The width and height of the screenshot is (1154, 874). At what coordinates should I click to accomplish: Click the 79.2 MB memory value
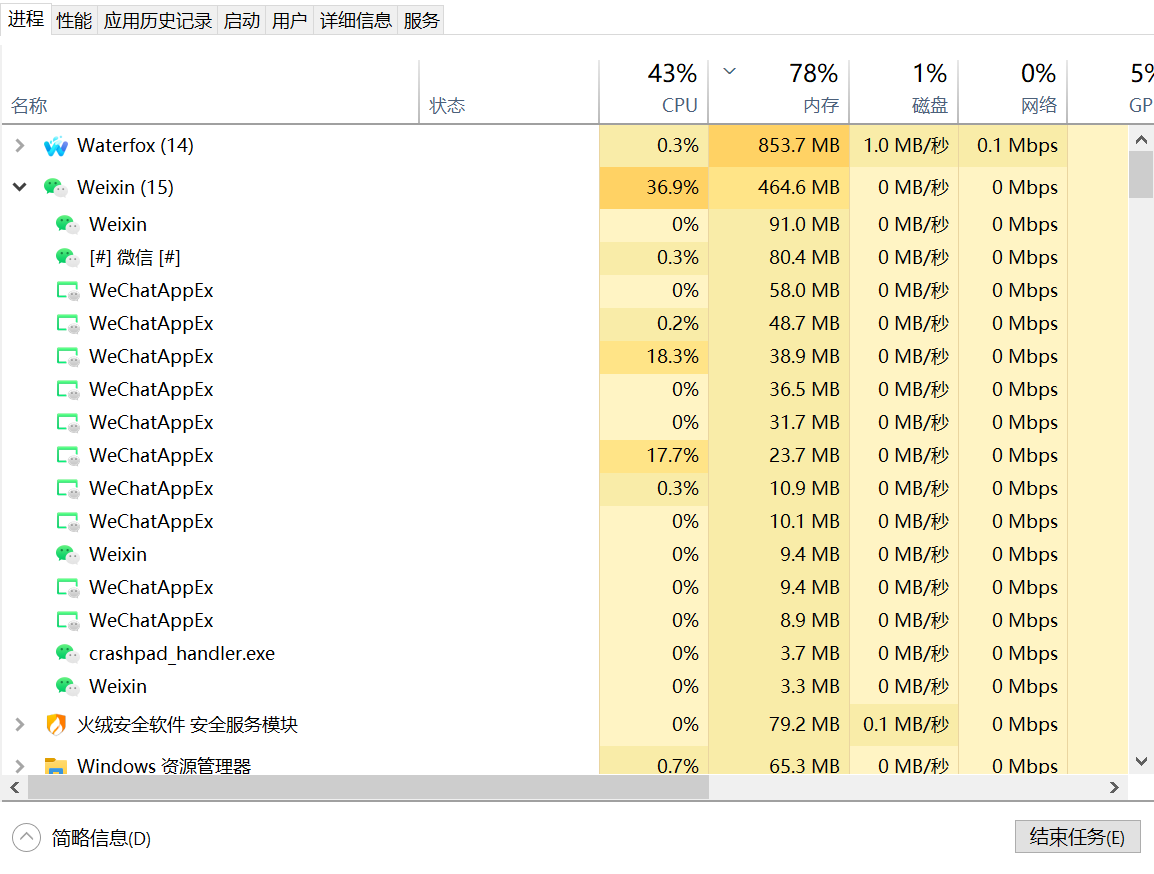point(804,725)
